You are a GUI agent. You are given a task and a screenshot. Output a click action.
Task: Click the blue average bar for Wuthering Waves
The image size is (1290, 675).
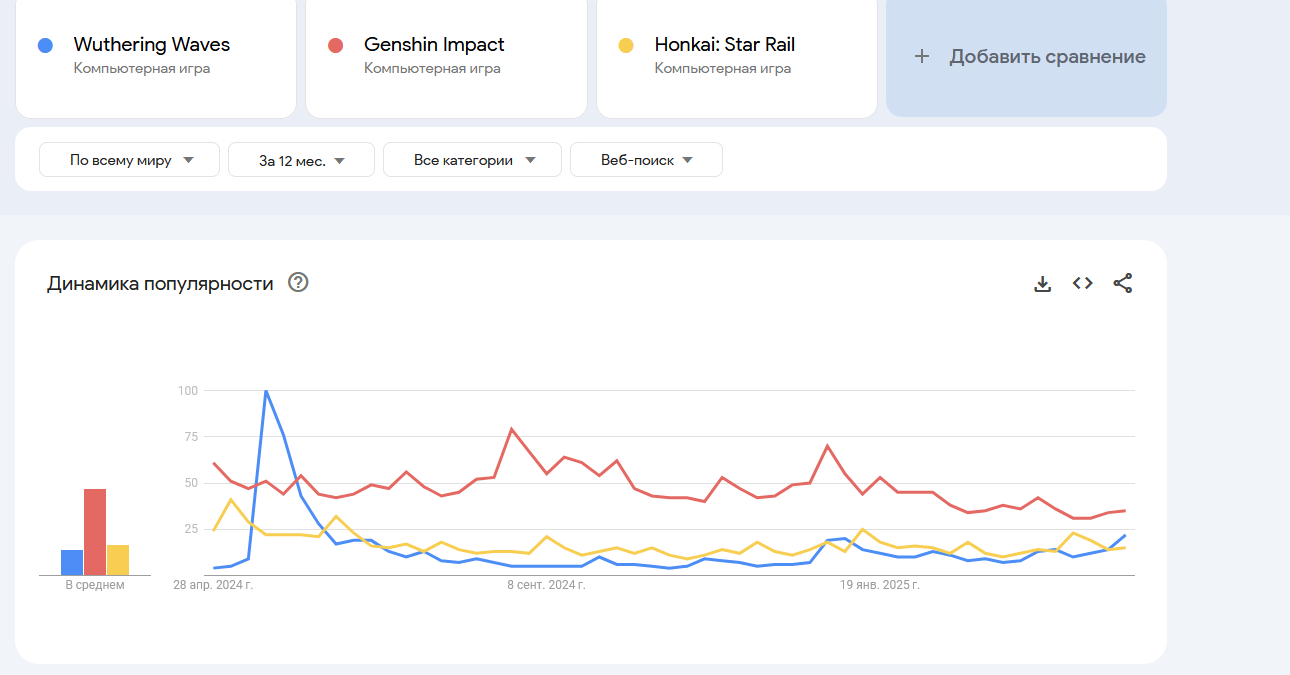72,562
